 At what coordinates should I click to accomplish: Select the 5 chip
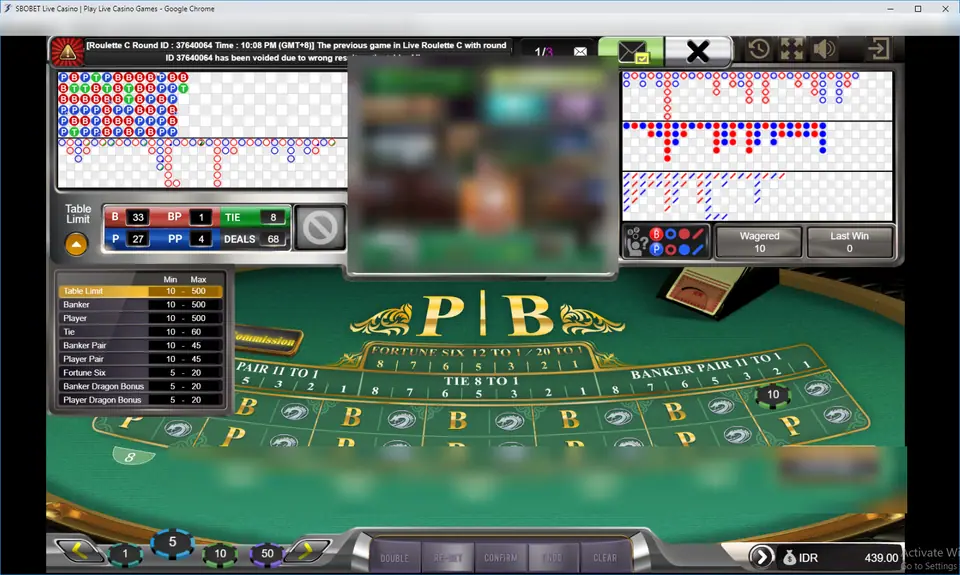[172, 542]
